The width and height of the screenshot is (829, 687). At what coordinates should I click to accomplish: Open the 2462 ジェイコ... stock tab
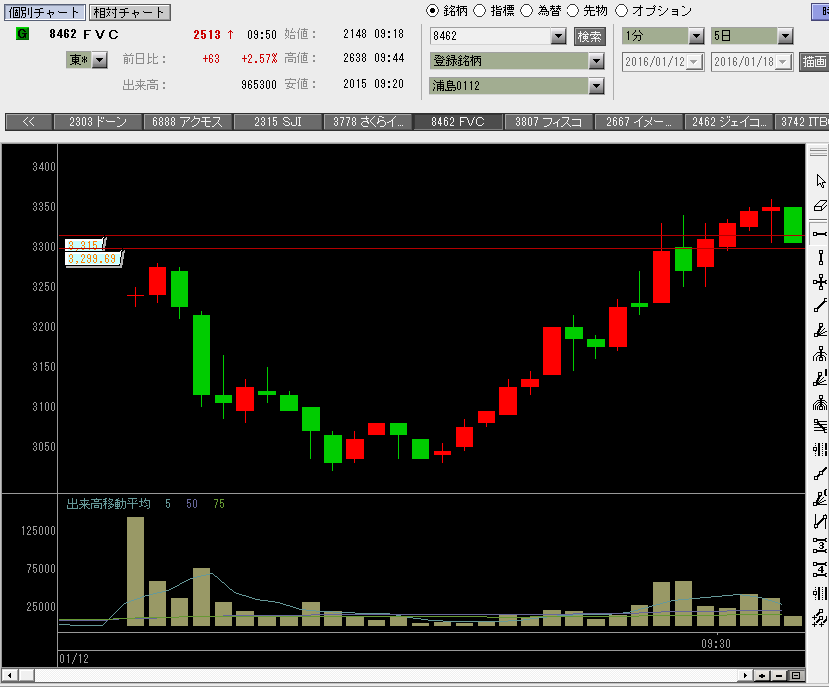click(729, 122)
